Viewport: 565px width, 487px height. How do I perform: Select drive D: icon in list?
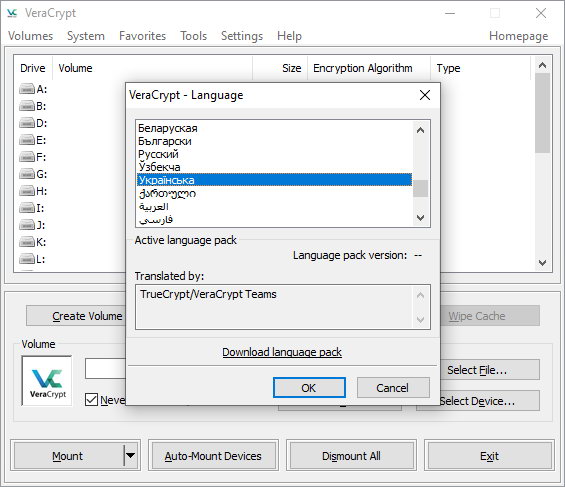(27, 123)
